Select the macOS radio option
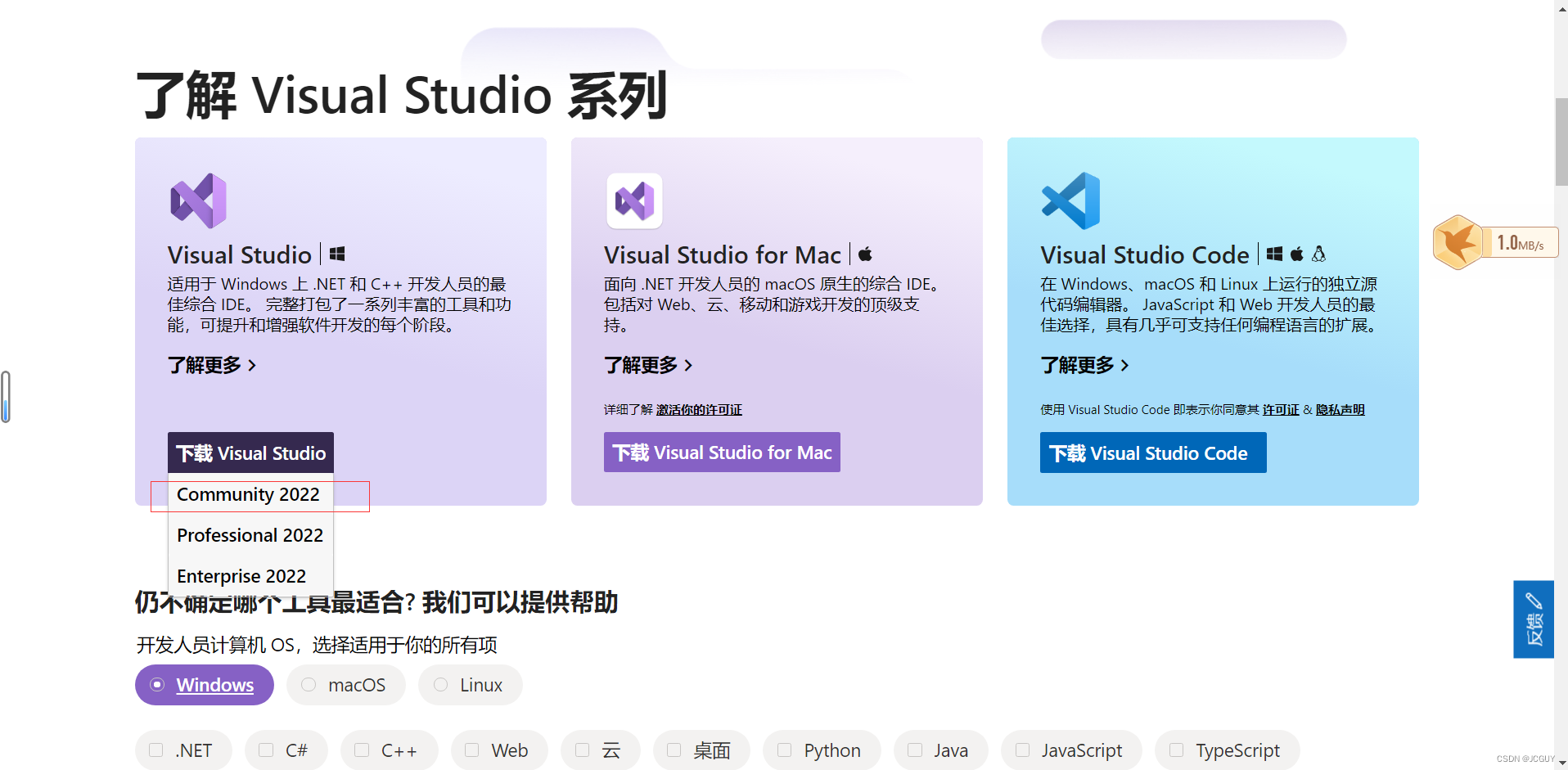This screenshot has width=1568, height=770. (345, 685)
